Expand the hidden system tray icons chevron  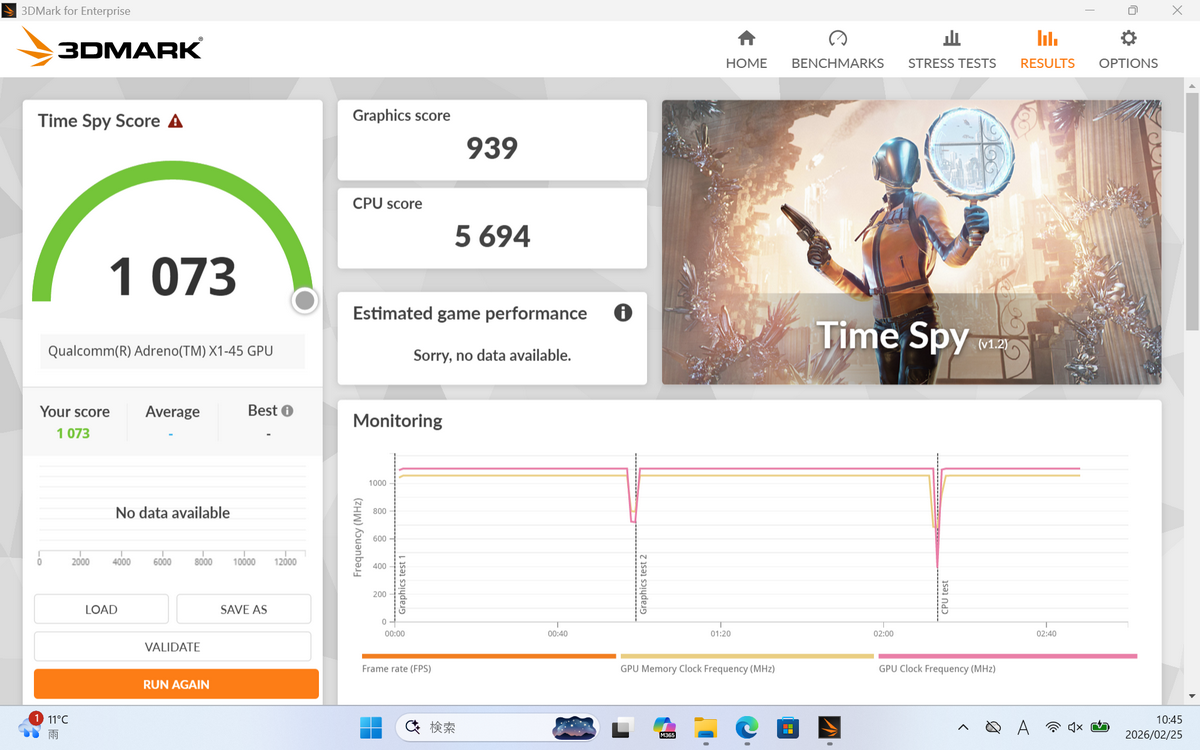tap(963, 727)
